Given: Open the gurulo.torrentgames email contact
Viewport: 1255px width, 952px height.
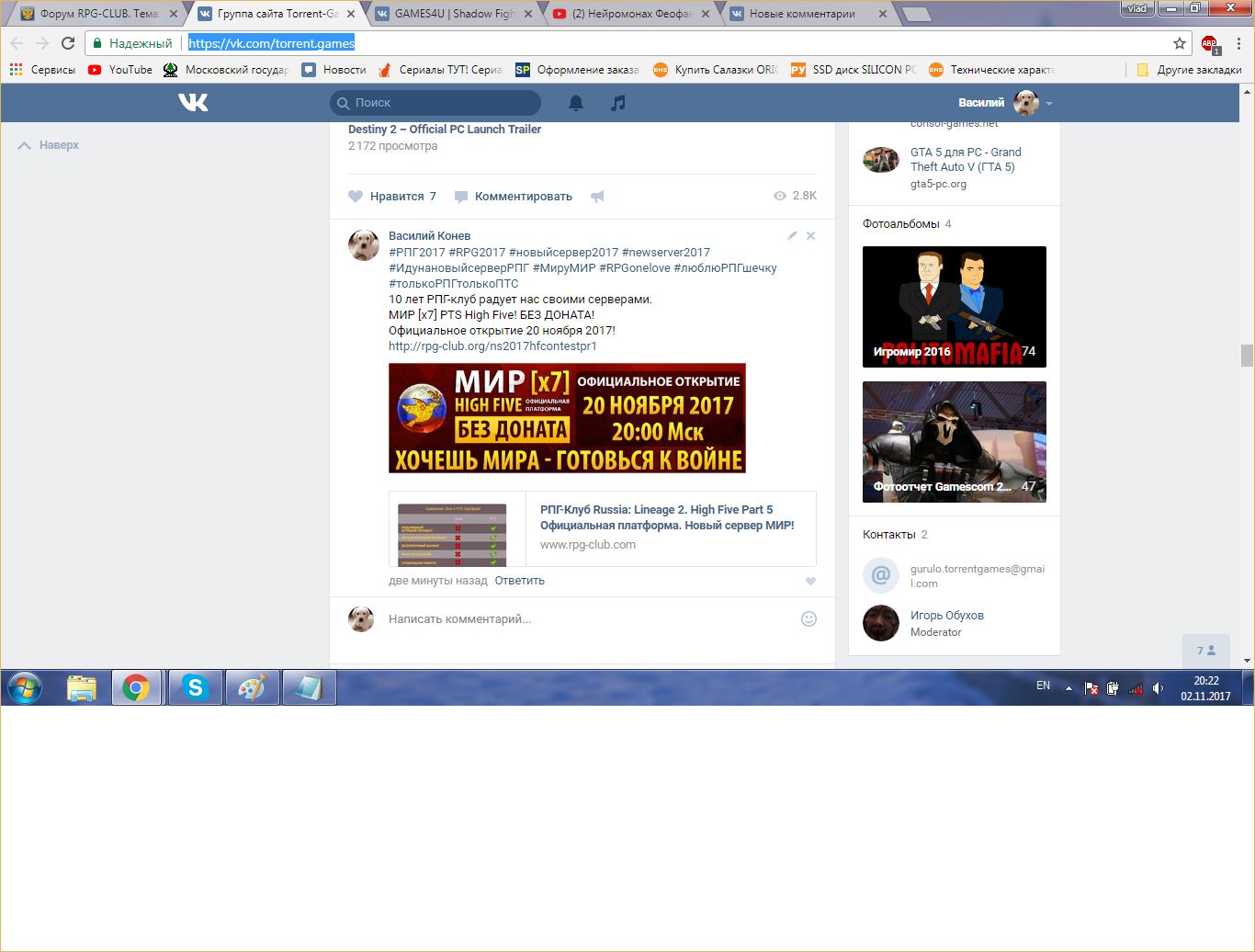Looking at the screenshot, I should click(978, 576).
